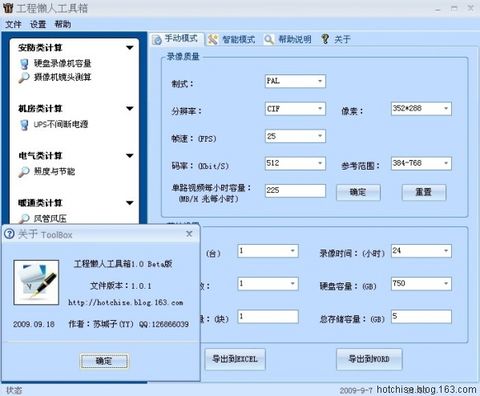This screenshot has width=480, height=396.
Task: Collapse the 机房类计算 section
Action: pos(130,108)
